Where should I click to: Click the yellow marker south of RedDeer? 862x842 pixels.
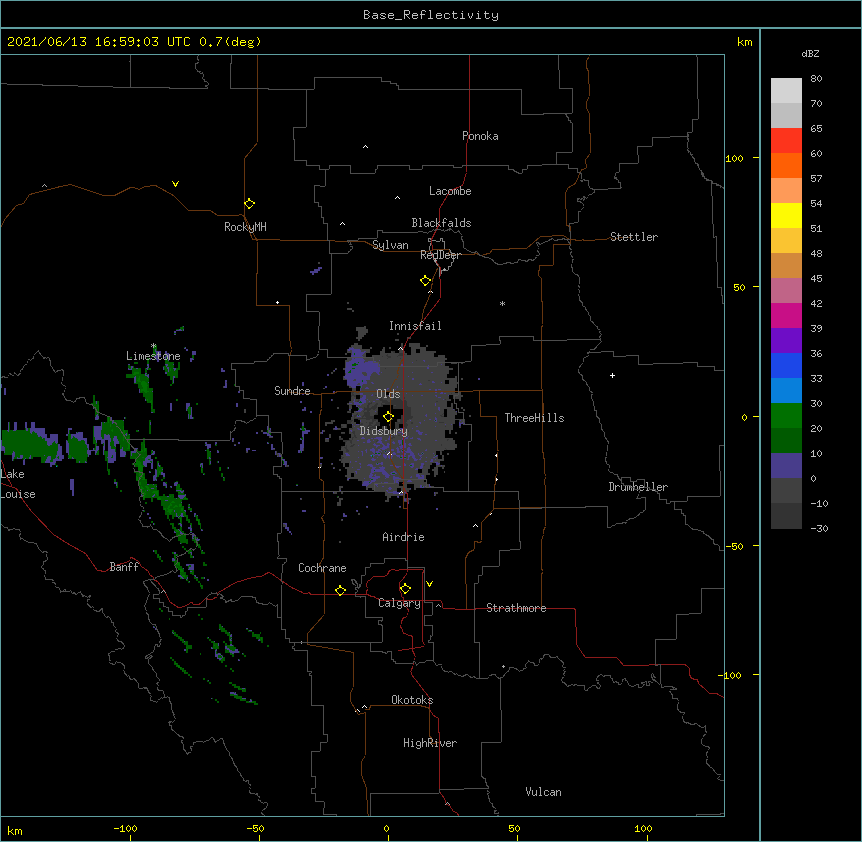(425, 281)
